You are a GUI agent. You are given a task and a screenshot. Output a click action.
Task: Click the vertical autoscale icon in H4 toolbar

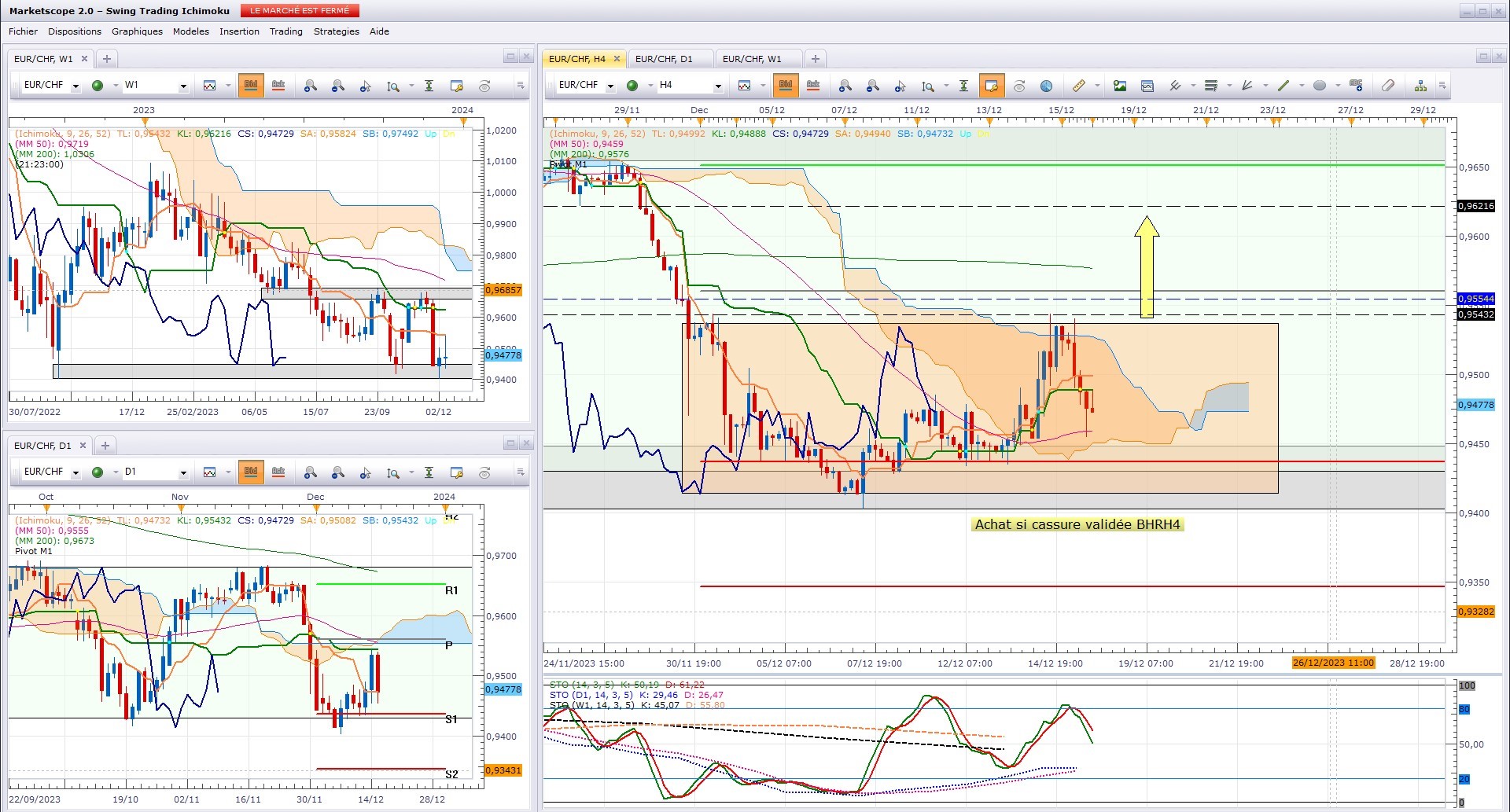pos(963,85)
